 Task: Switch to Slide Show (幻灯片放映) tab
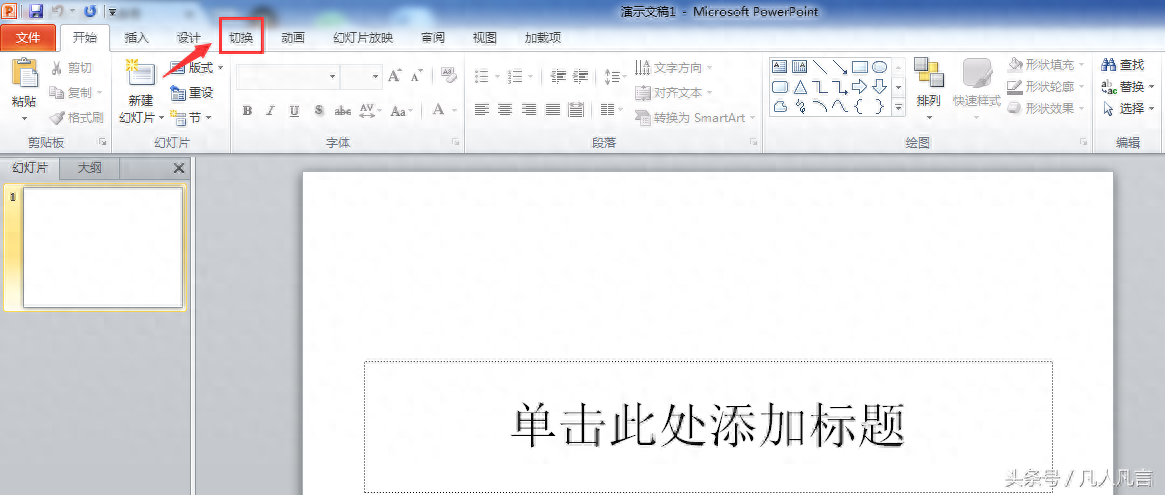(363, 38)
